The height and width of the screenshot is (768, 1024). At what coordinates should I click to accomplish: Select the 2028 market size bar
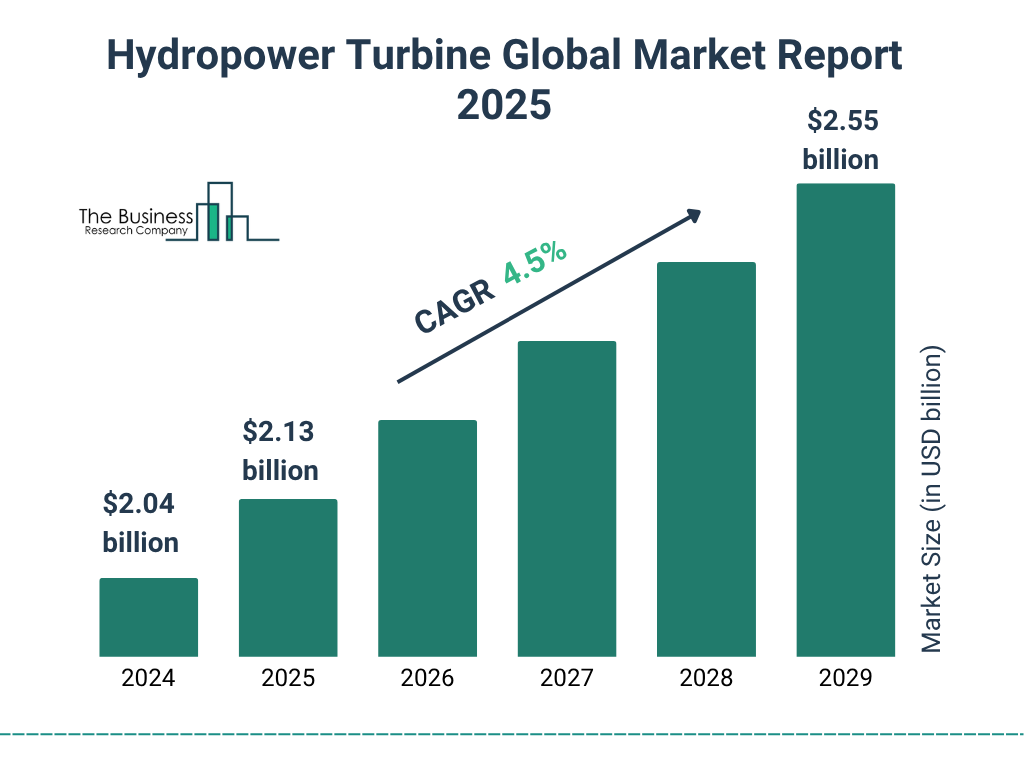point(706,459)
